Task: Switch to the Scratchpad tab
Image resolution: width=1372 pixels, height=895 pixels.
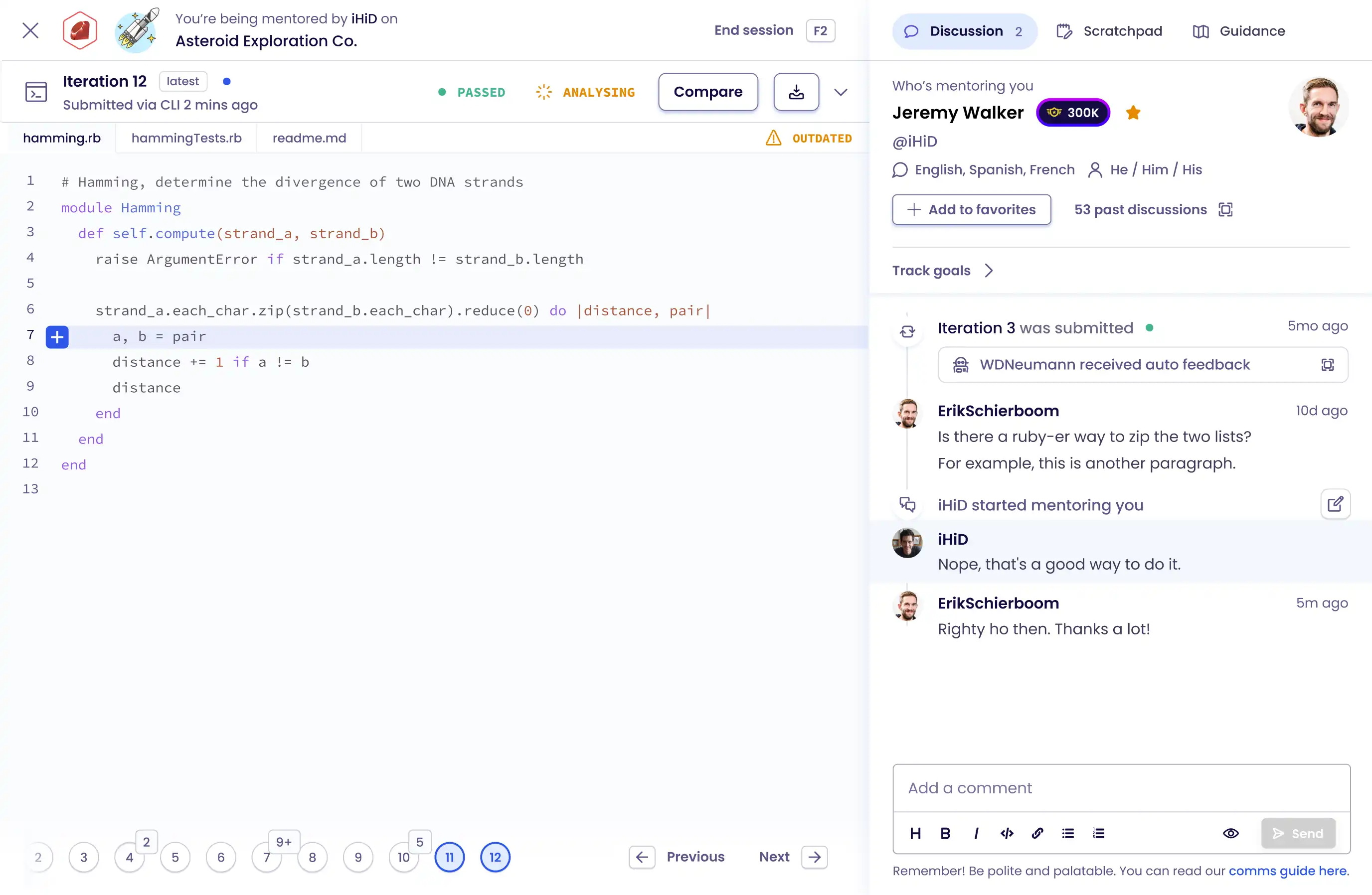Action: [1110, 31]
